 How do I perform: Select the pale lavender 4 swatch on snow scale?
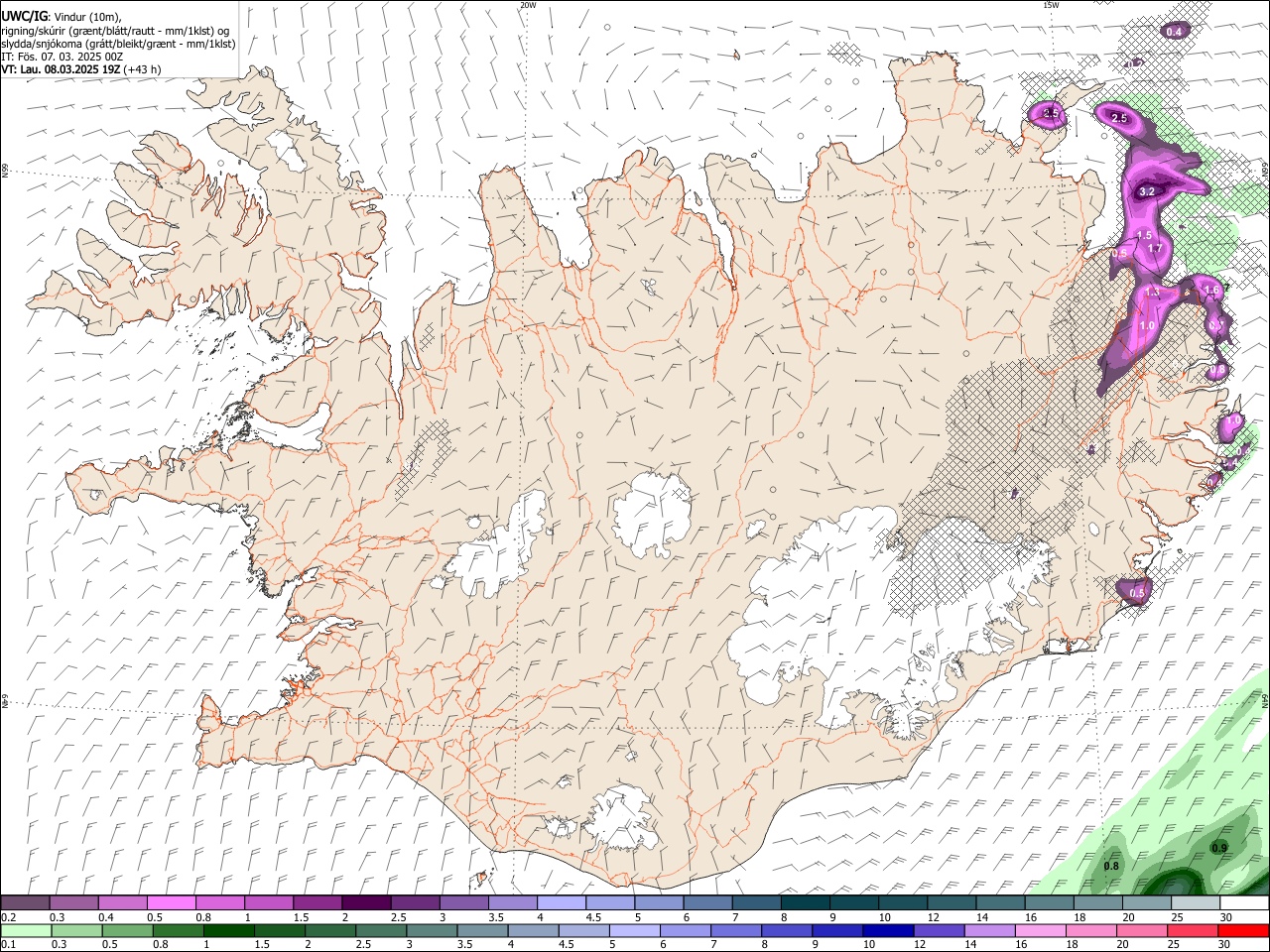click(561, 903)
